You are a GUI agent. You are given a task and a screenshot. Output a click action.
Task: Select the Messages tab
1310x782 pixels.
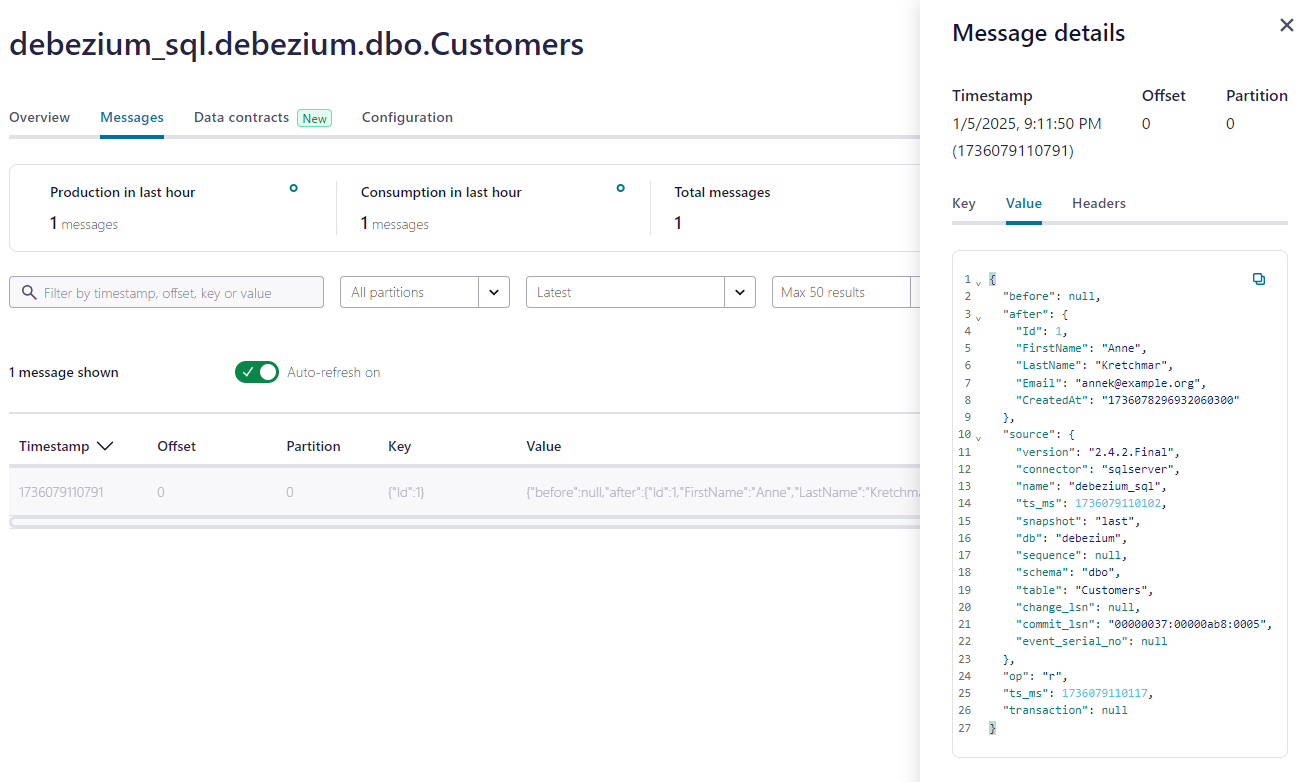click(x=132, y=117)
